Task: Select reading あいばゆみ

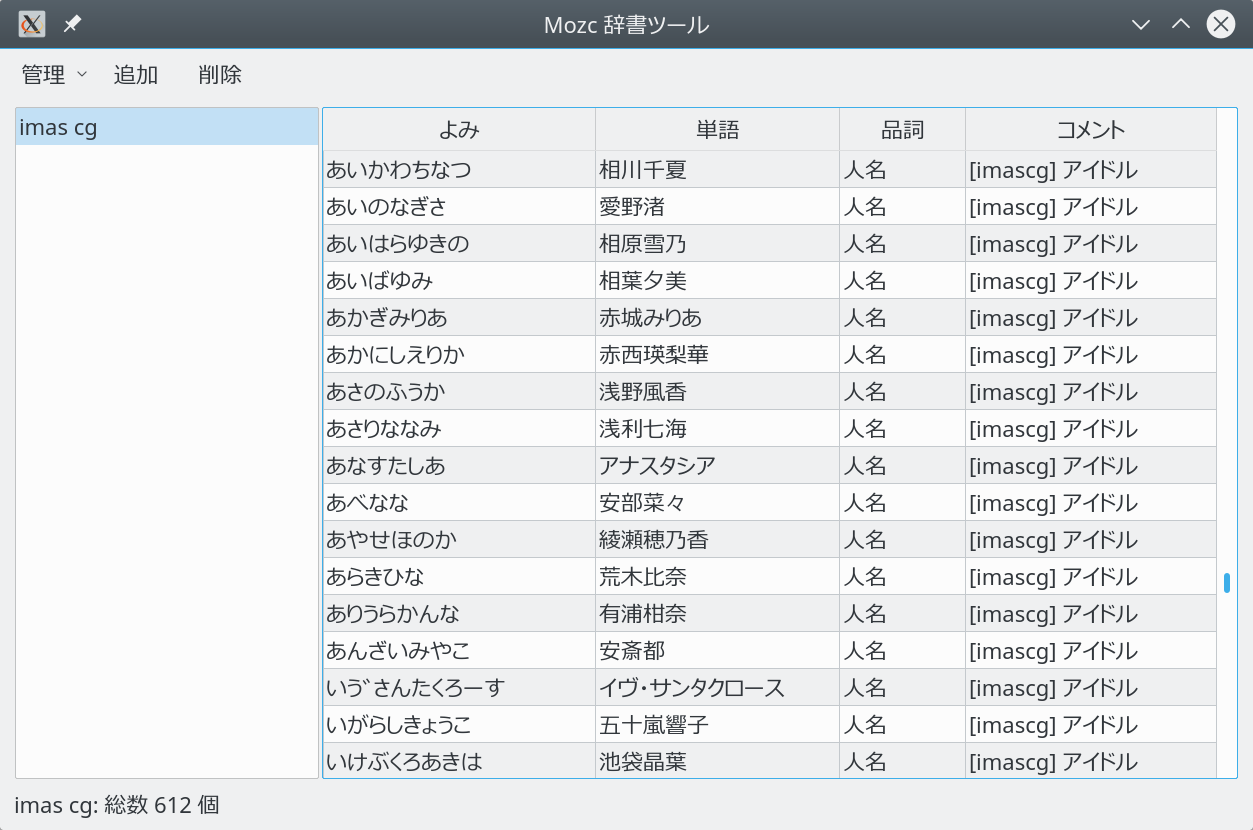Action: [x=459, y=281]
